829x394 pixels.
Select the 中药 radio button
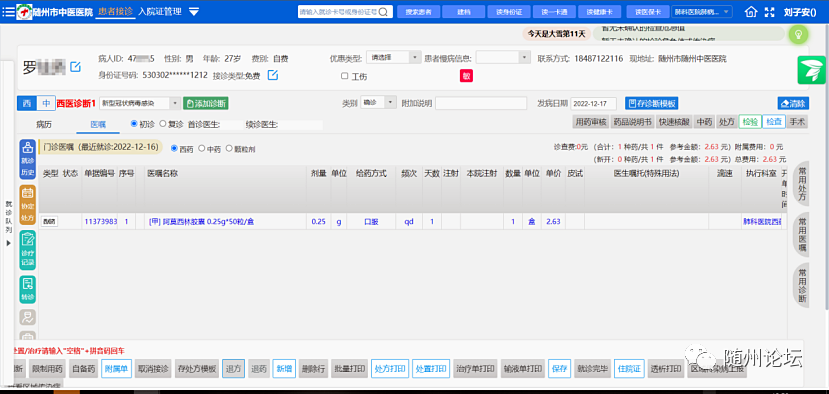(x=201, y=149)
